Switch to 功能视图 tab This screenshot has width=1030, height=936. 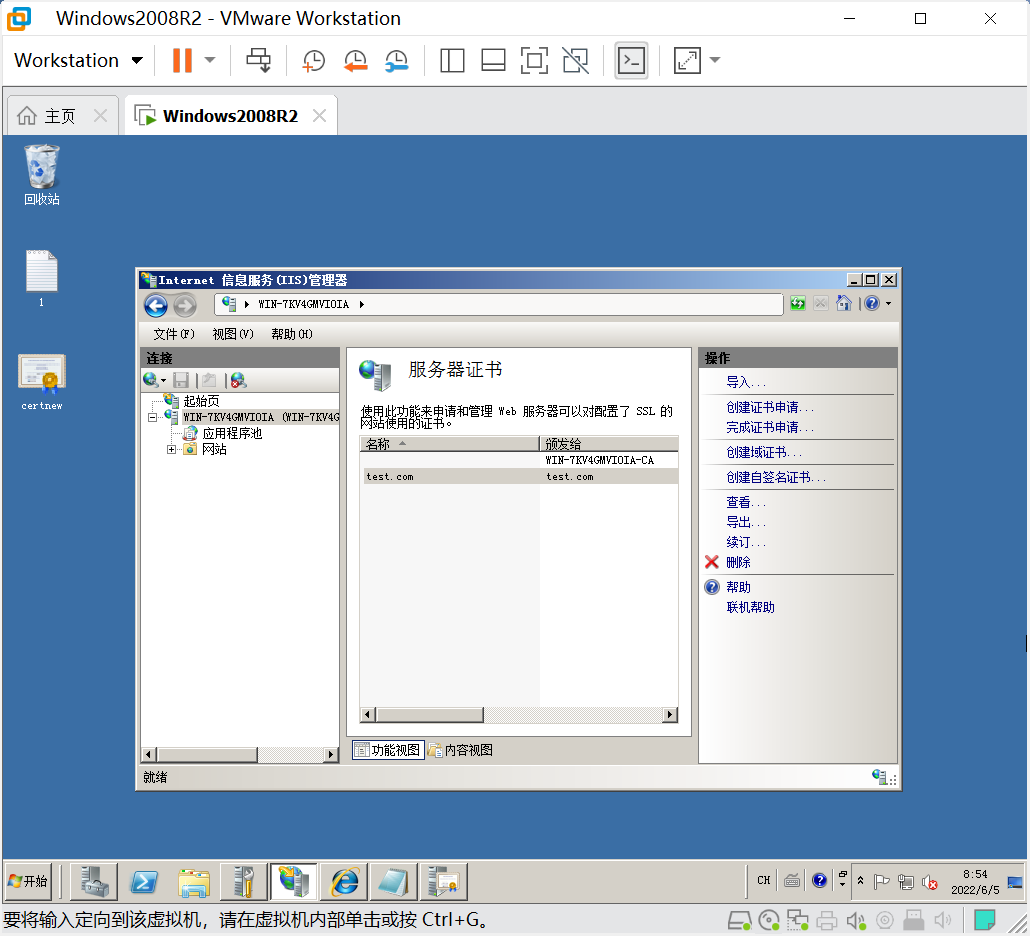(388, 750)
